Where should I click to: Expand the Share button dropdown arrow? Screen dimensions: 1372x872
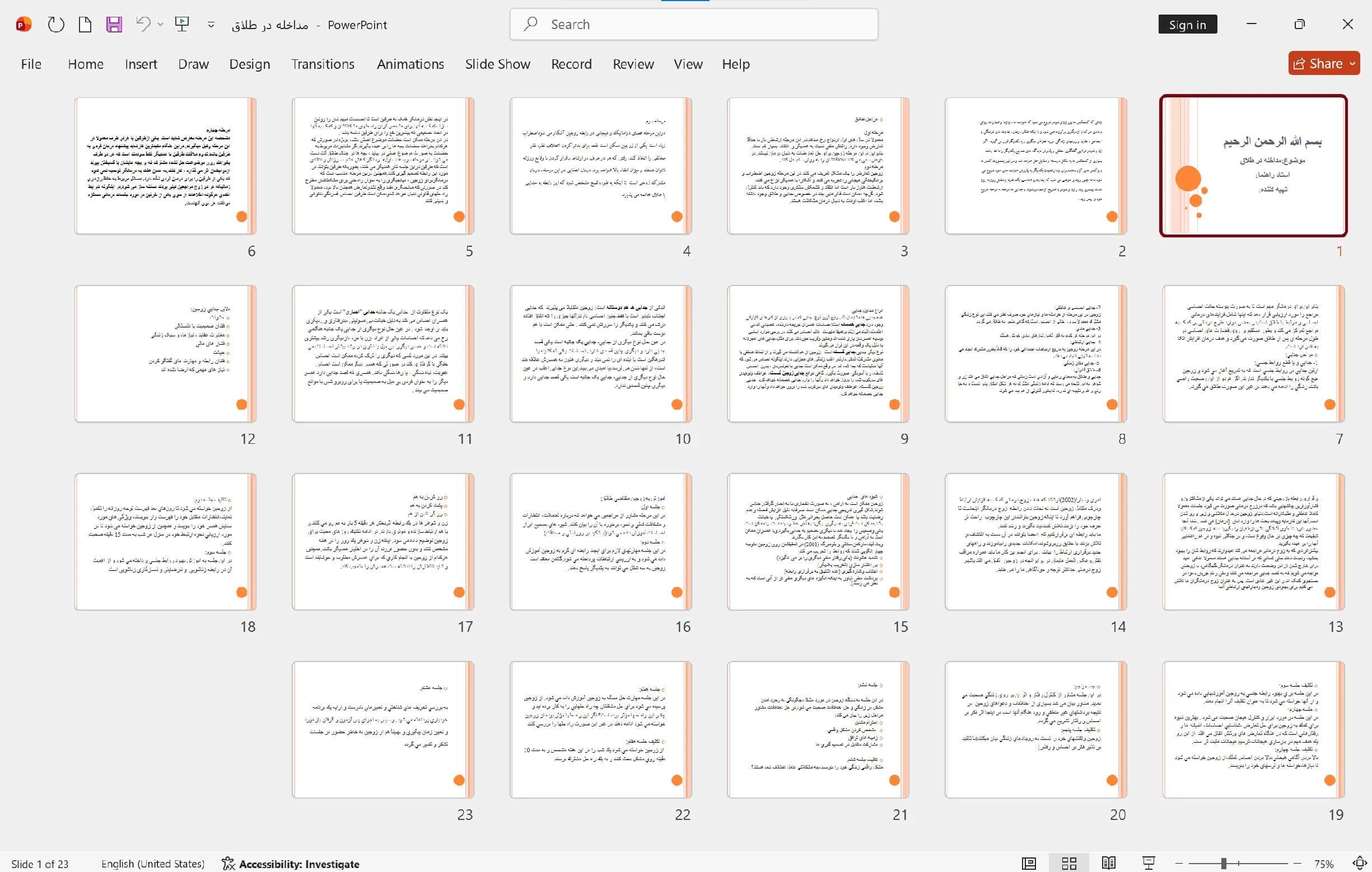tap(1352, 63)
